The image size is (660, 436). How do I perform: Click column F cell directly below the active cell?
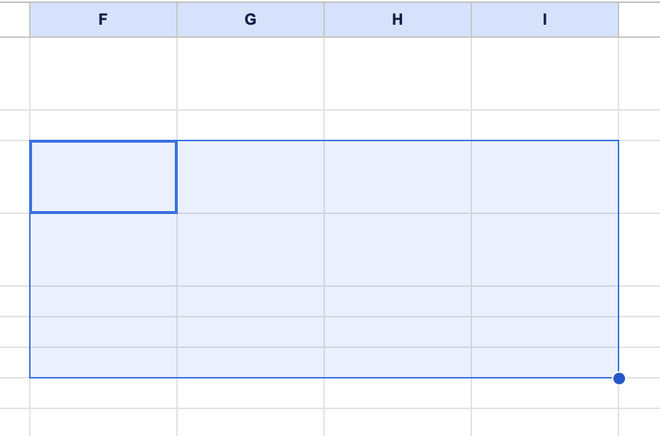point(103,249)
